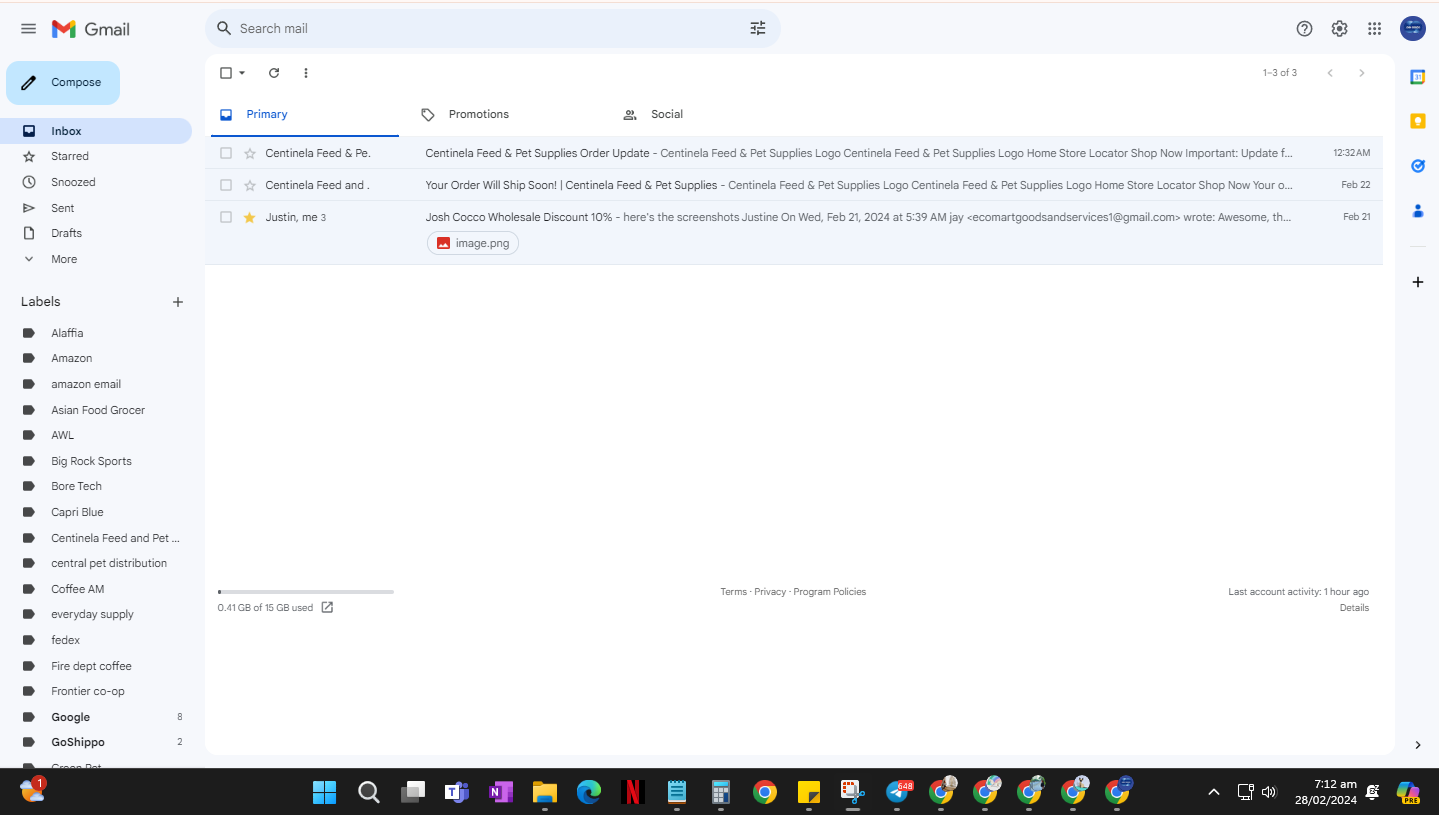Click the taskbar clock showing 7:12 am

[x=1328, y=792]
